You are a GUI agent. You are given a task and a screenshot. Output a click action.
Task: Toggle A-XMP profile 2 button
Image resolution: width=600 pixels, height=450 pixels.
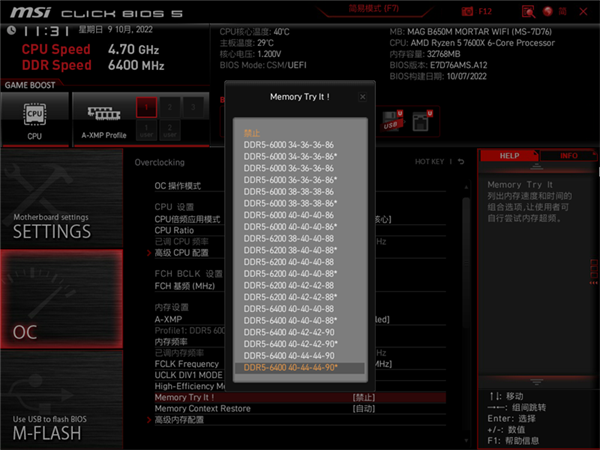[169, 108]
